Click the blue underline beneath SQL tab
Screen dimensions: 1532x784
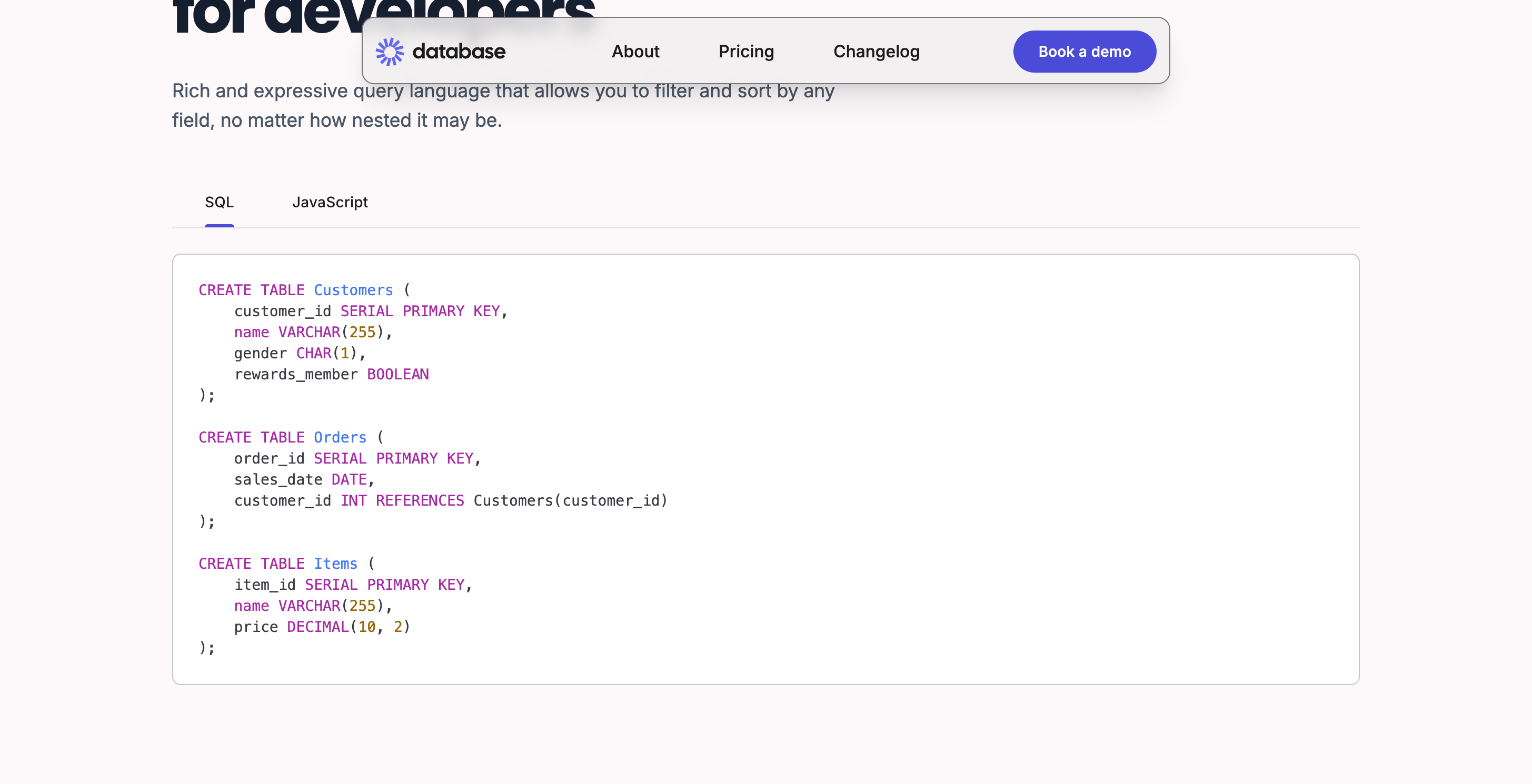pyautogui.click(x=219, y=225)
